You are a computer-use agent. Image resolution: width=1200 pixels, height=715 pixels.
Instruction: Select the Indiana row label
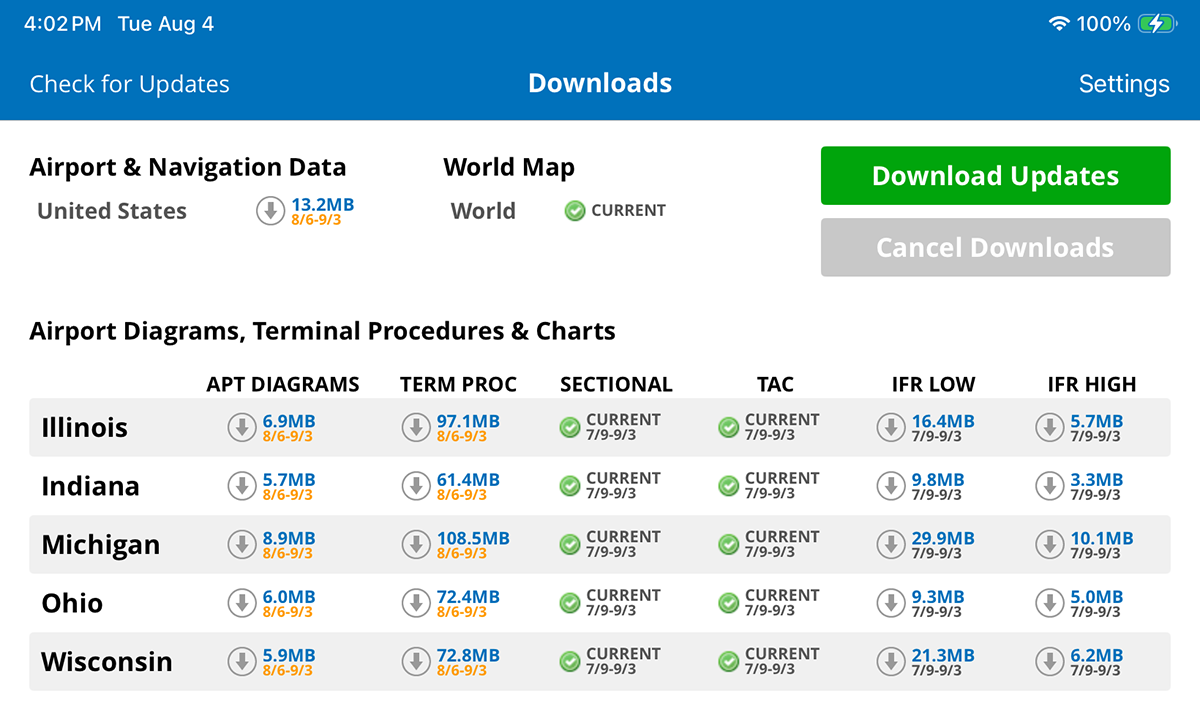(90, 487)
